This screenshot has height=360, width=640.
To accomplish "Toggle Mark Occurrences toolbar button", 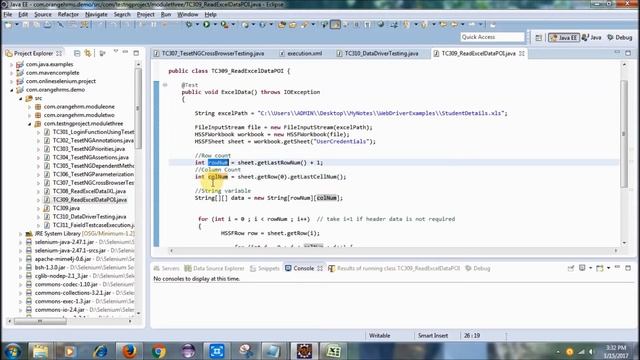I will (335, 25).
